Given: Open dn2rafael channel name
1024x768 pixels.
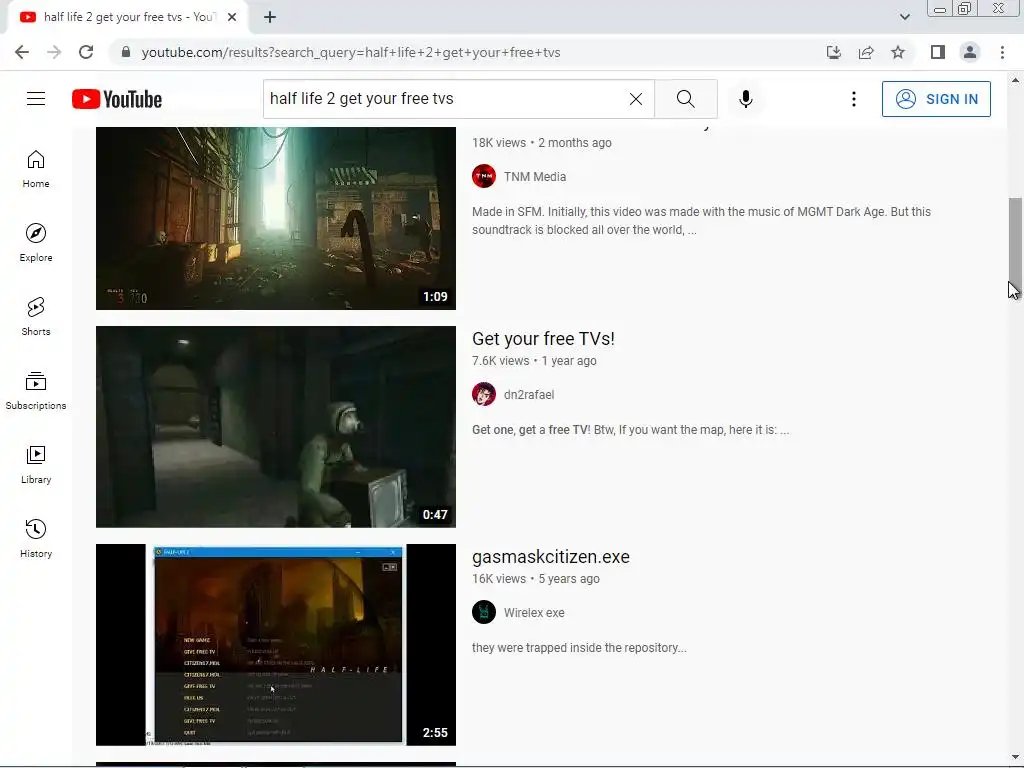Looking at the screenshot, I should tap(529, 394).
